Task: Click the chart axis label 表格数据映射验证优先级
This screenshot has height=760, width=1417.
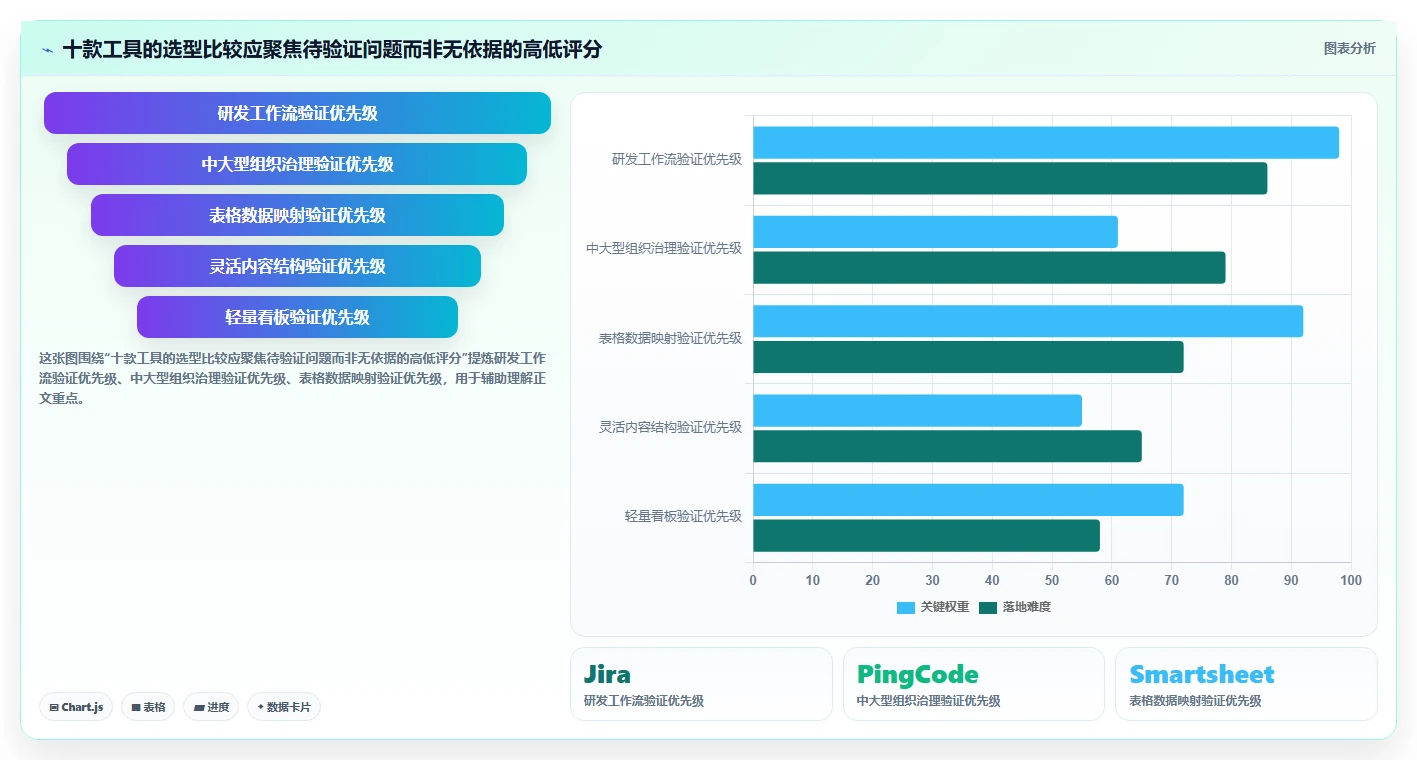Action: (x=670, y=338)
